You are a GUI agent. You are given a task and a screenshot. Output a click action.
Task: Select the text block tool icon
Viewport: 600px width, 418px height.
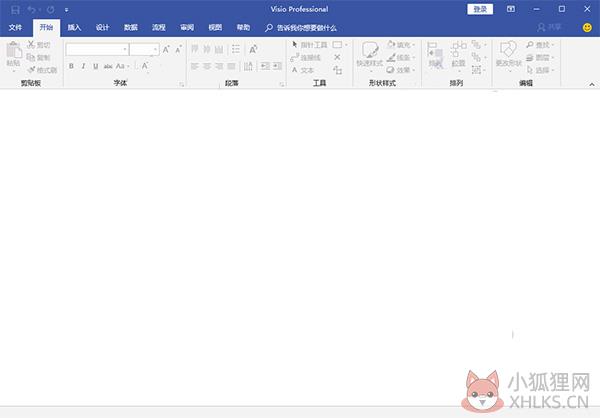click(338, 70)
